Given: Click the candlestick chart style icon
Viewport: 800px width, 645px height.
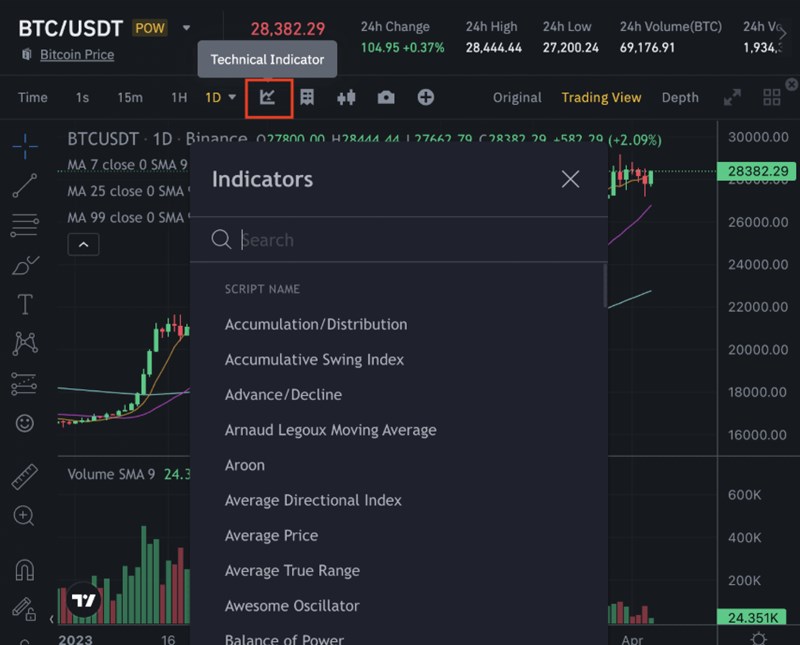Looking at the screenshot, I should coord(347,97).
